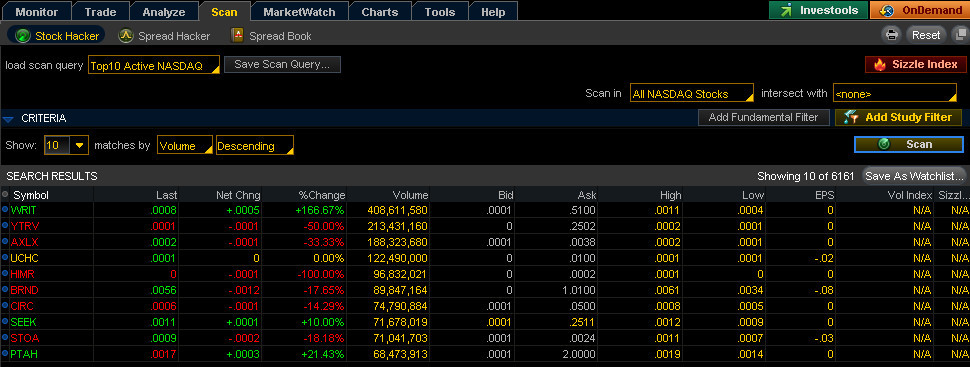Click the OnDemand button
The height and width of the screenshot is (367, 970).
pos(920,10)
